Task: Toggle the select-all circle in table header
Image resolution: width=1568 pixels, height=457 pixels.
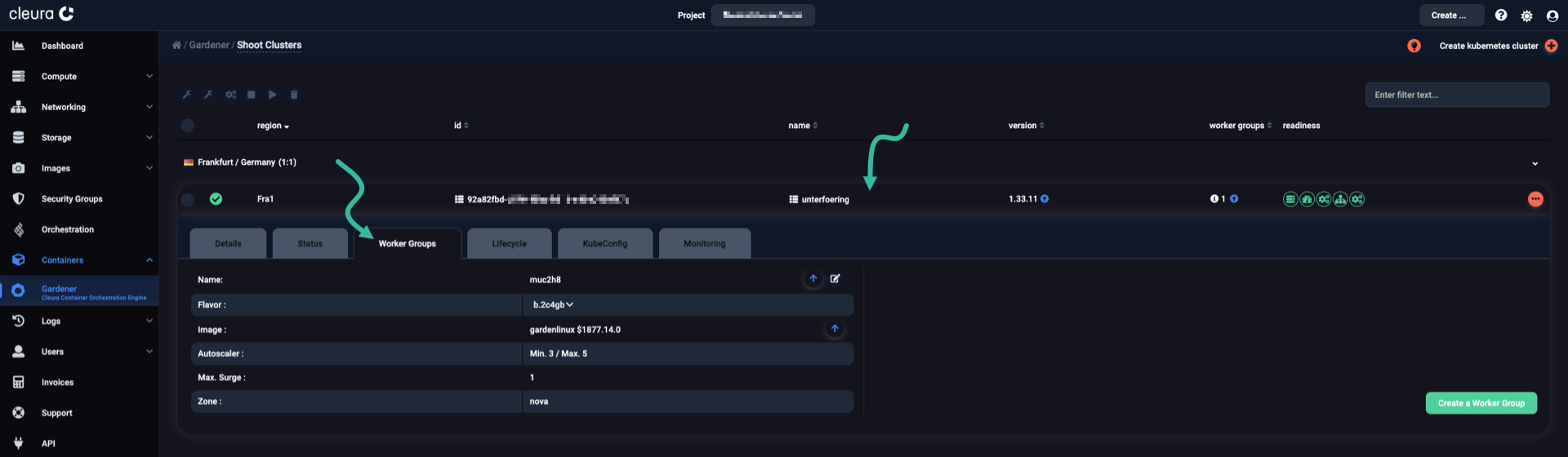Action: [188, 126]
